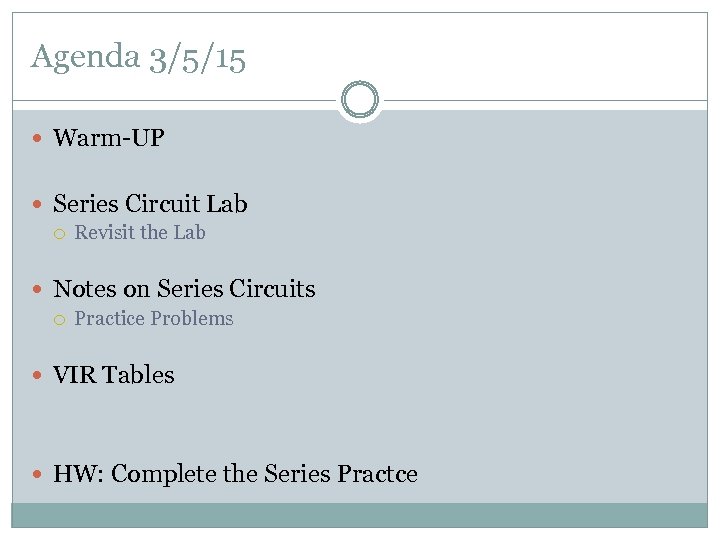
Task: Click the hollow sub-bullet beside Practice Problems
Action: 60,320
